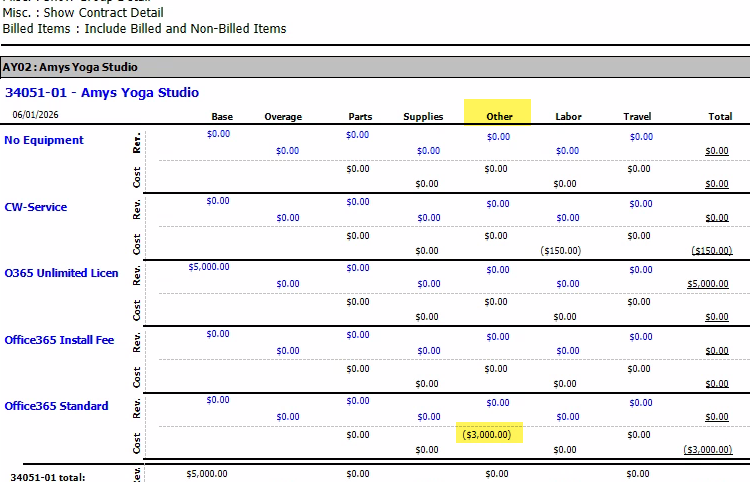Click Office365 Standard Travel cost $0.00
The width and height of the screenshot is (750, 482).
pos(639,435)
